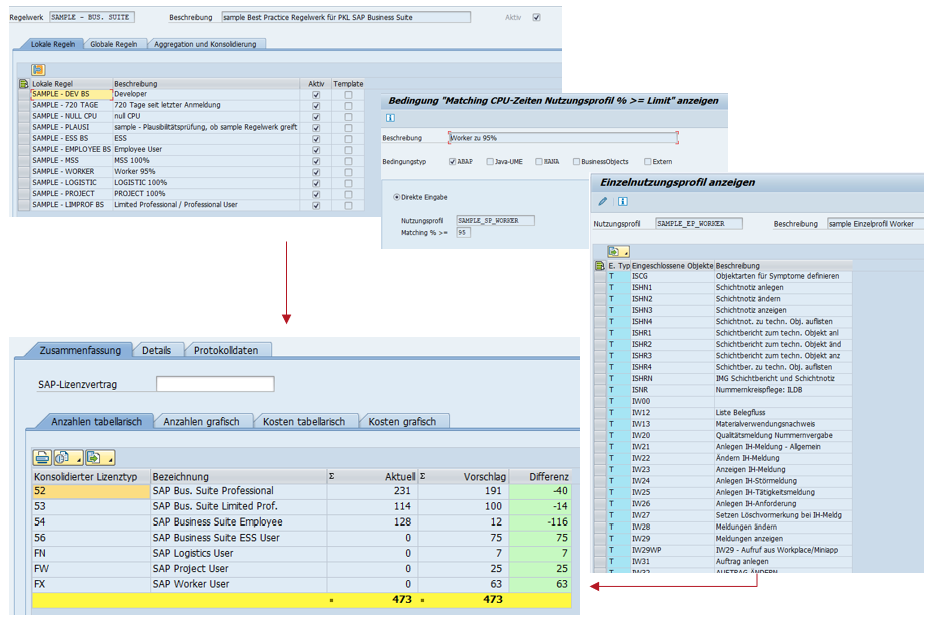Click the info icon in Einzelnutzungsprofil toolbar
The height and width of the screenshot is (627, 939).
tap(623, 201)
